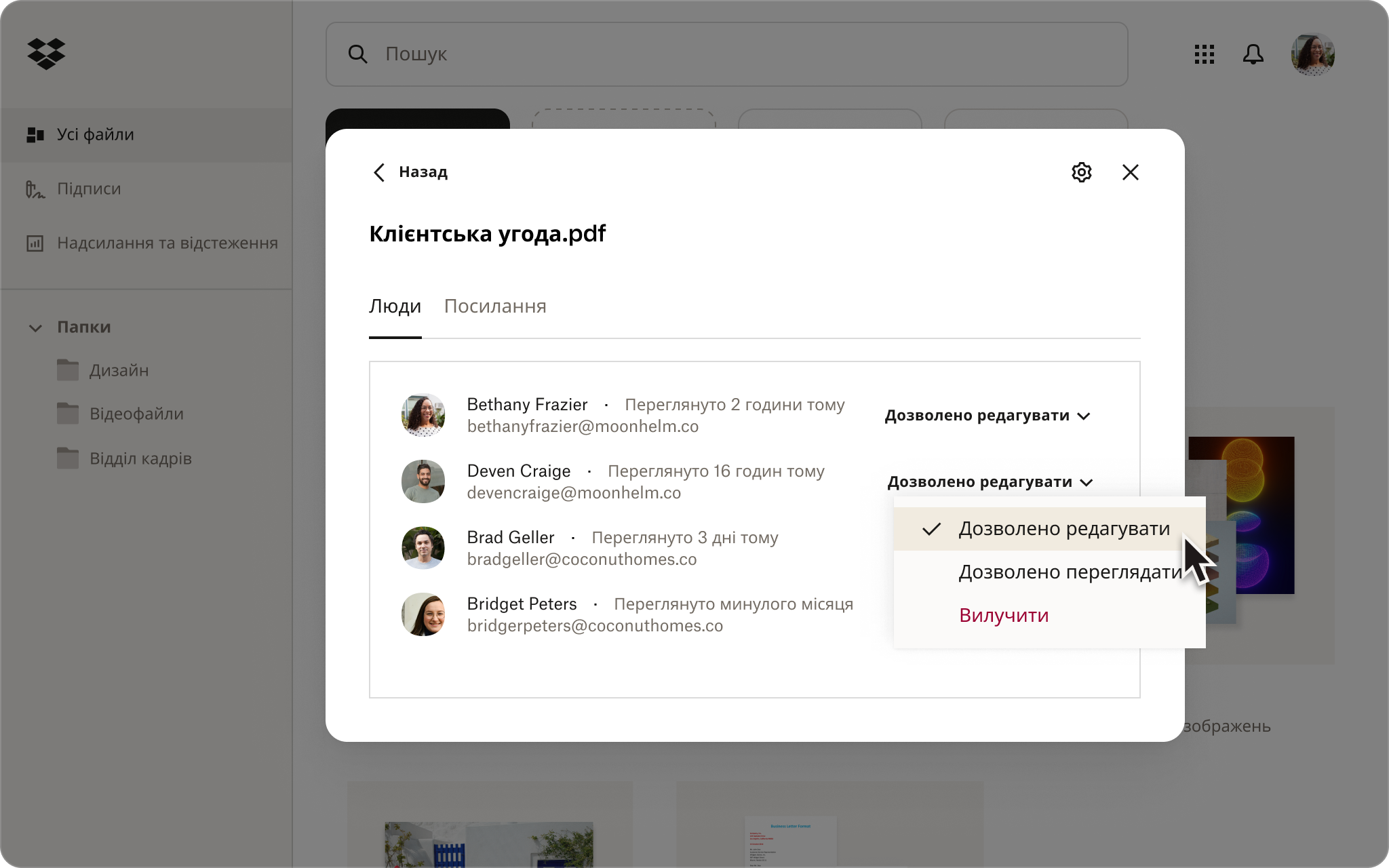Click the name Deven Craige

[519, 471]
